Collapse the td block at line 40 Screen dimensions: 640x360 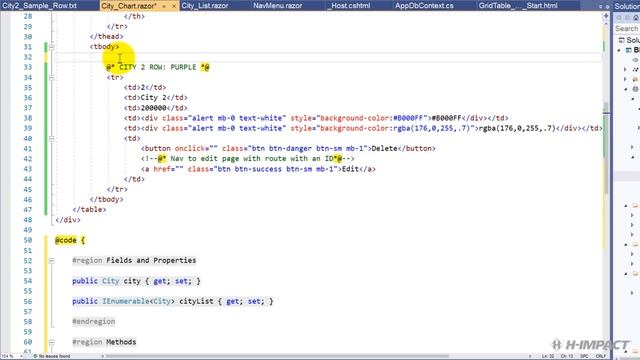[x=52, y=139]
